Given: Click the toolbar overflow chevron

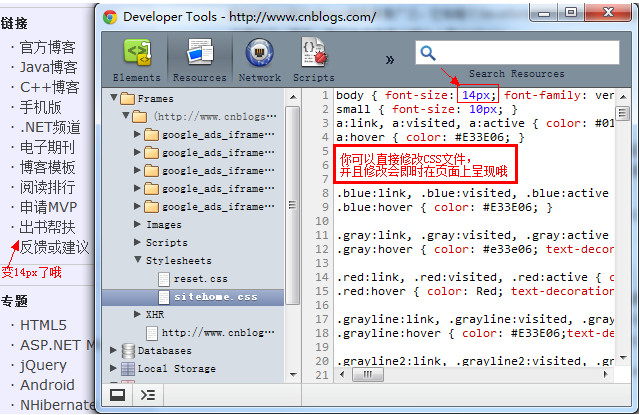Looking at the screenshot, I should 389,59.
